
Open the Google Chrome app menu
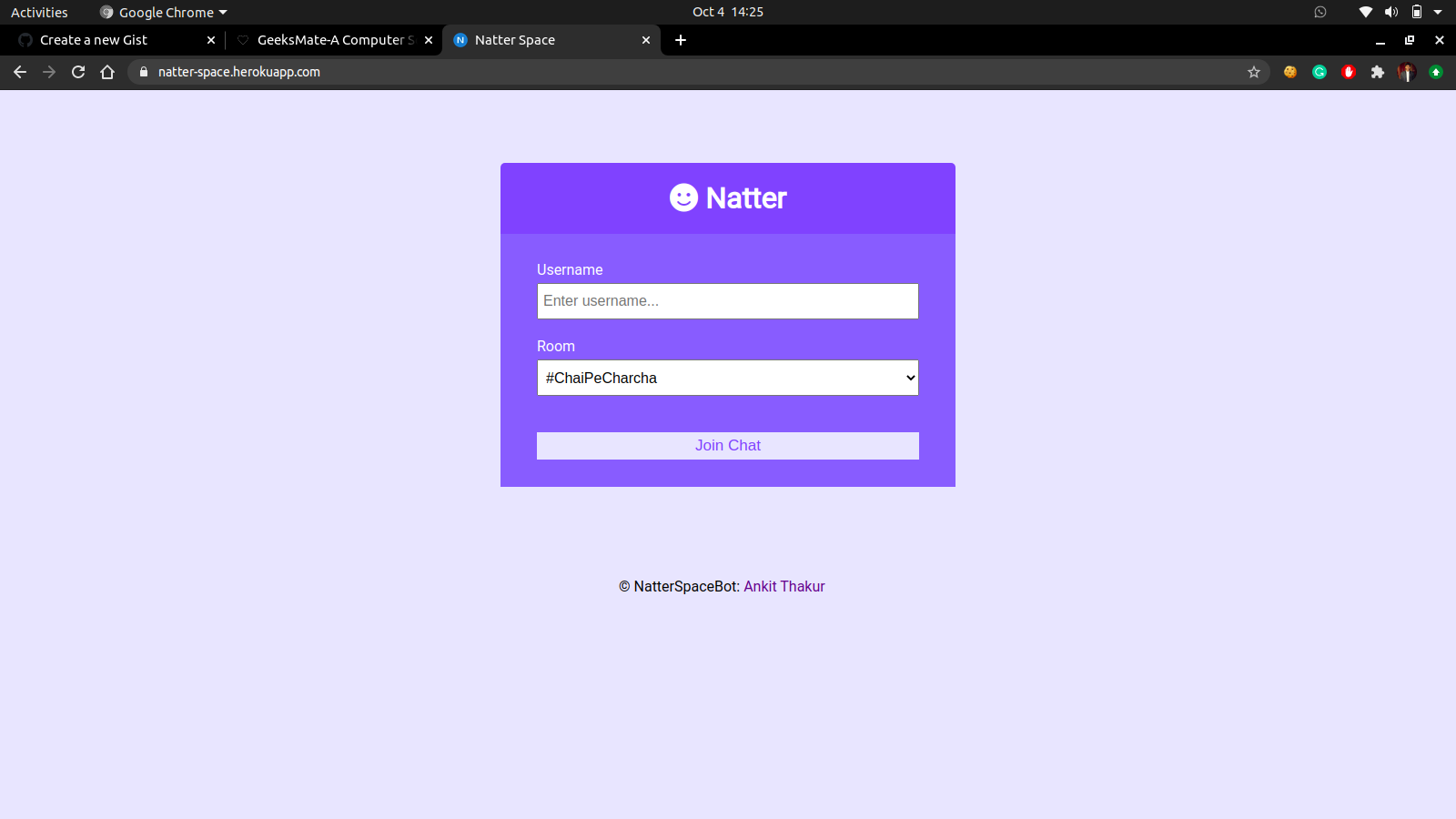click(x=164, y=12)
